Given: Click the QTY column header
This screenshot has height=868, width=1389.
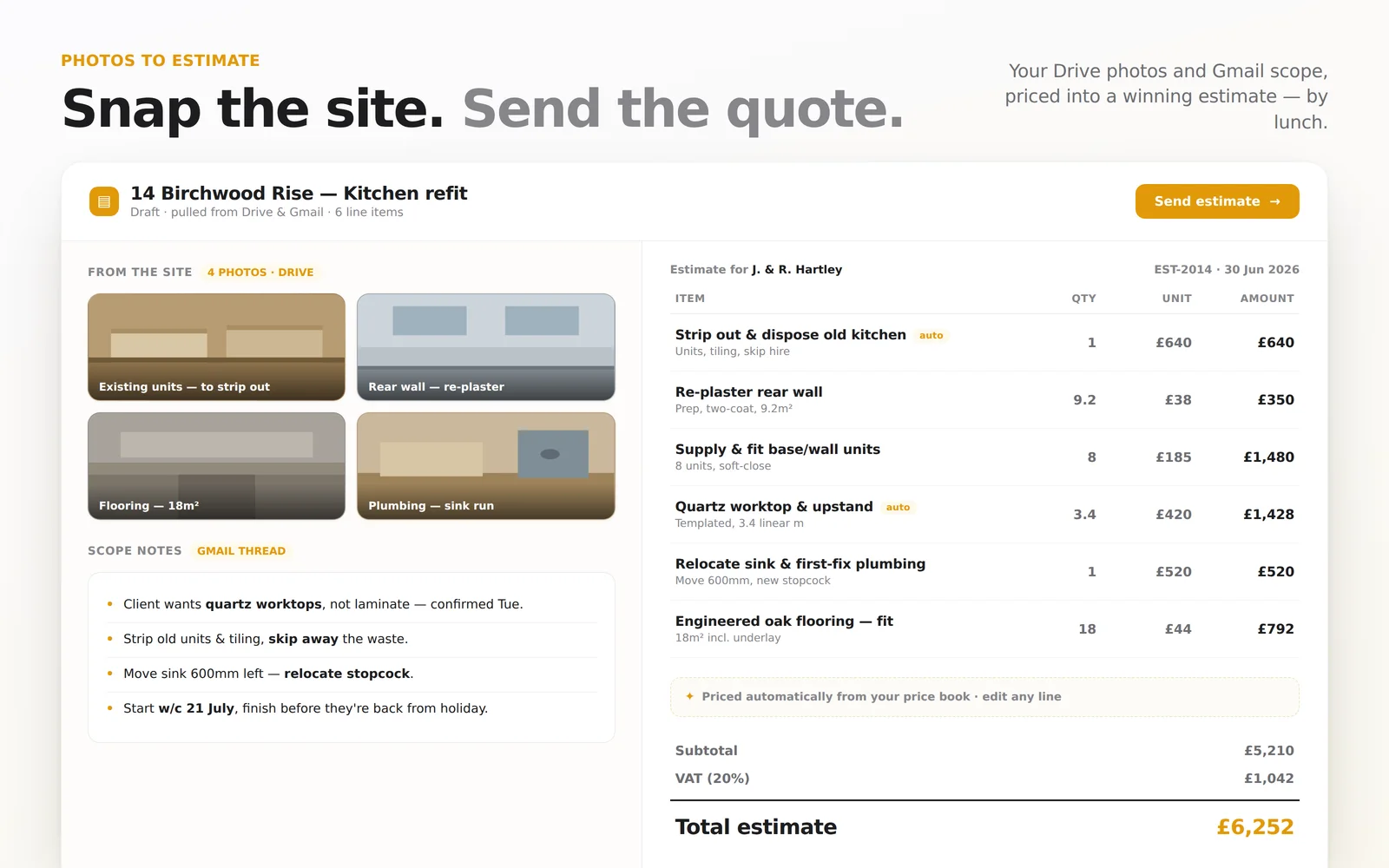Looking at the screenshot, I should click(x=1083, y=299).
